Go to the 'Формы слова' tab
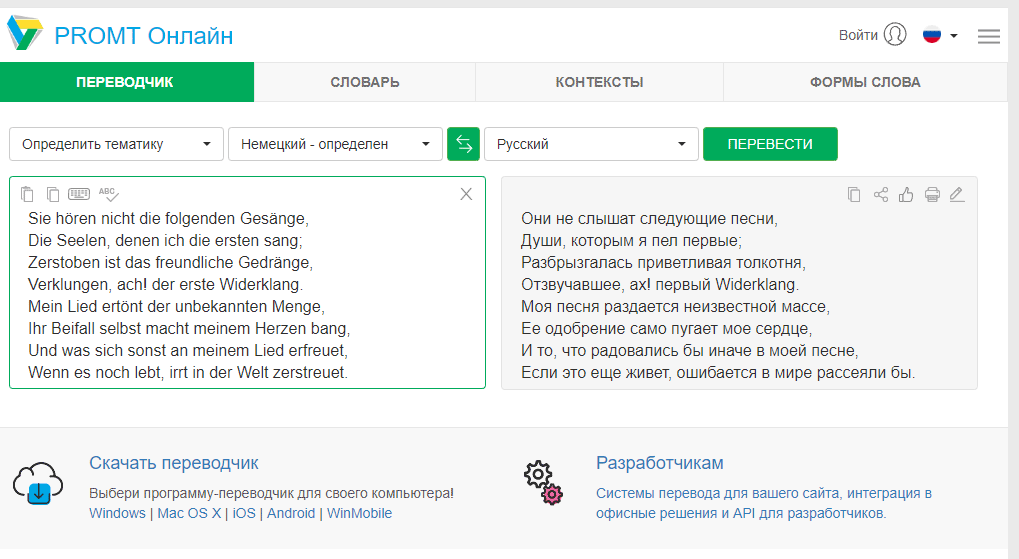The image size is (1019, 559). pos(865,82)
